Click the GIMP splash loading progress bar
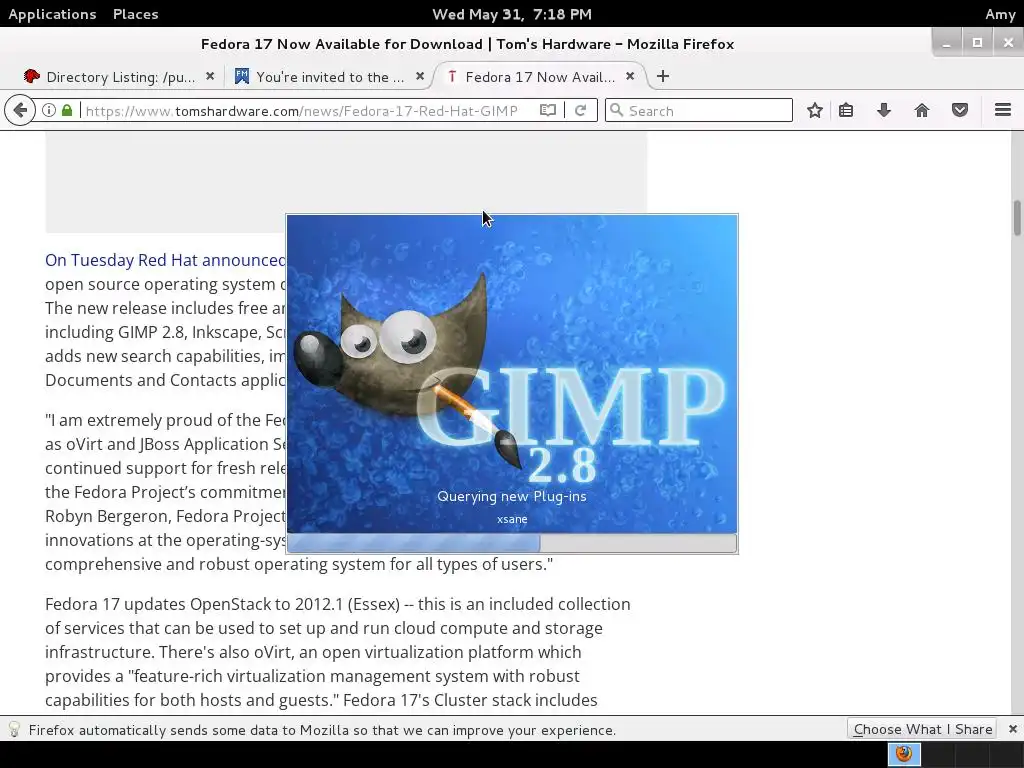 [512, 543]
